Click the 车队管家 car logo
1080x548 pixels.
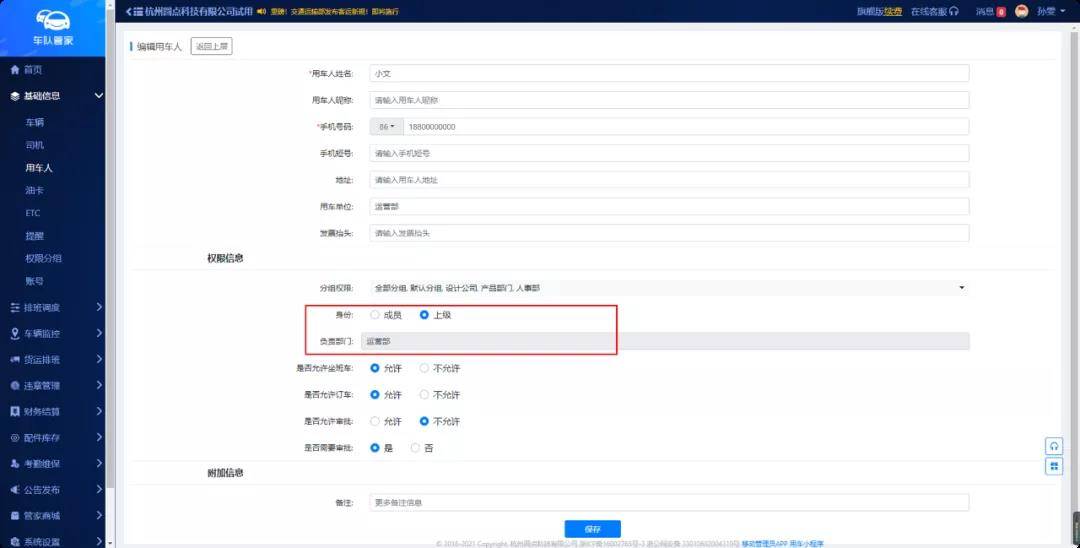(52, 21)
